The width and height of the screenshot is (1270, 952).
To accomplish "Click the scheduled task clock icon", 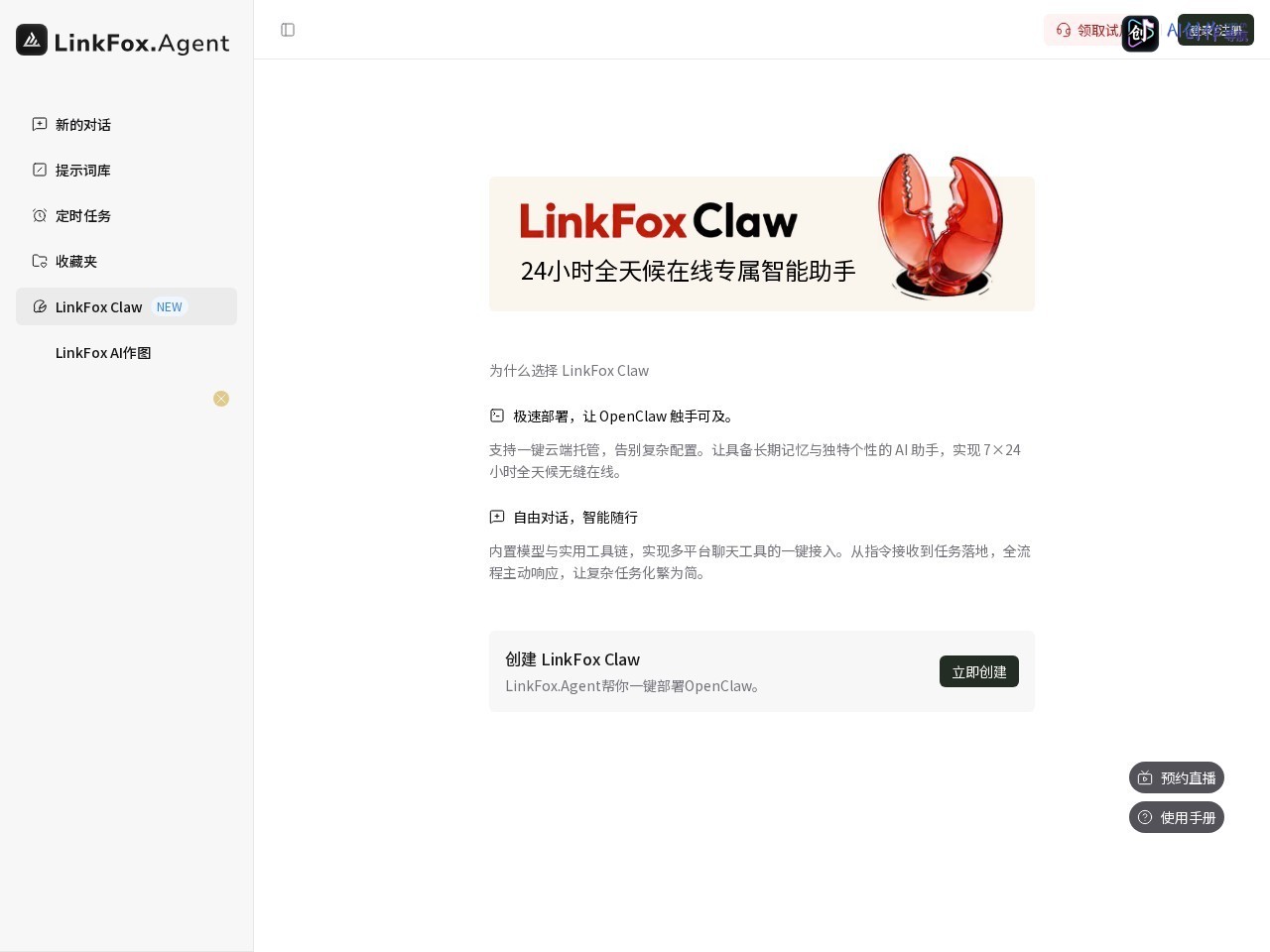I will click(x=40, y=215).
